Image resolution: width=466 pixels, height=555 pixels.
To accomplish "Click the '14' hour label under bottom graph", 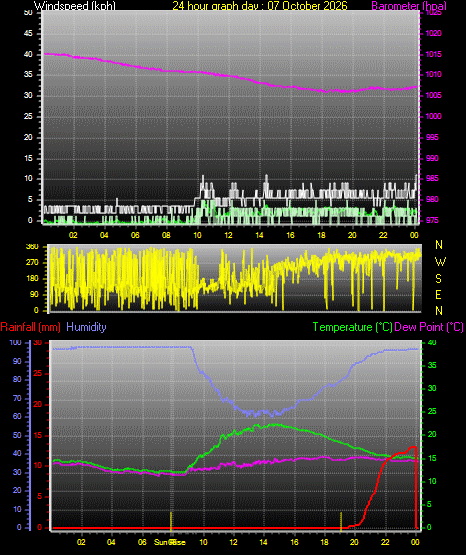I will pos(263,542).
